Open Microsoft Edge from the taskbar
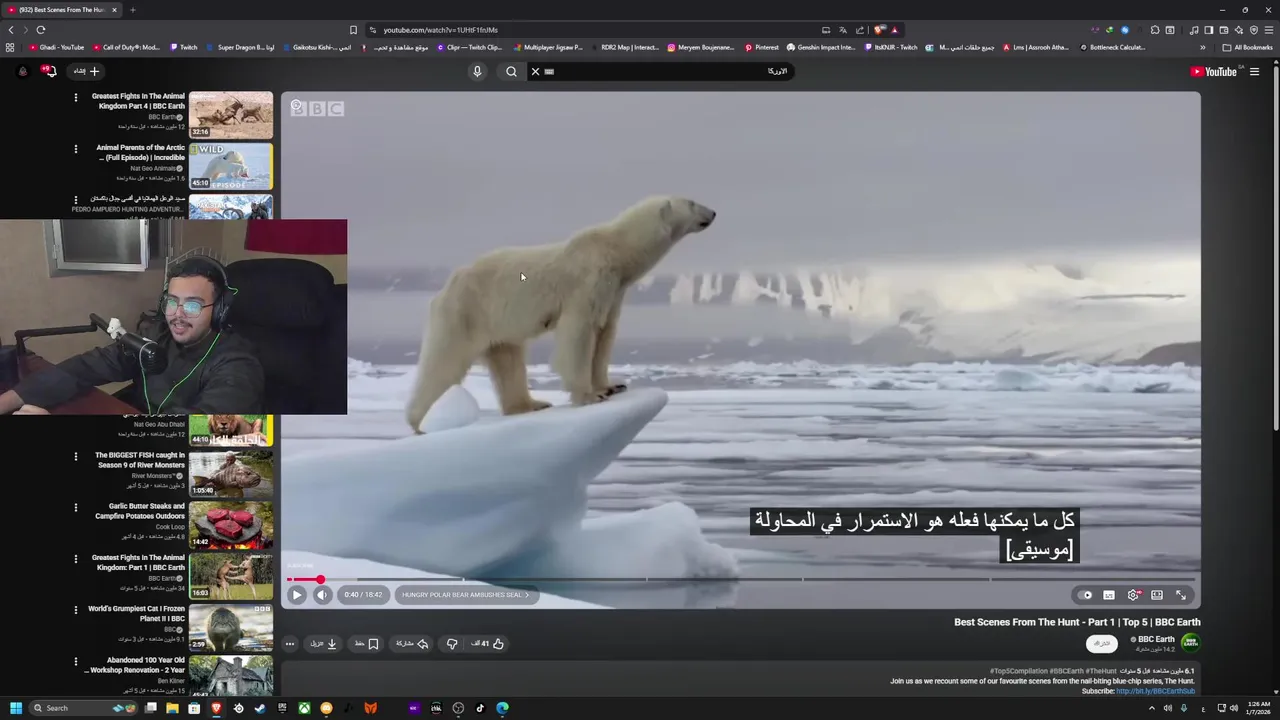This screenshot has height=720, width=1280. pos(502,708)
